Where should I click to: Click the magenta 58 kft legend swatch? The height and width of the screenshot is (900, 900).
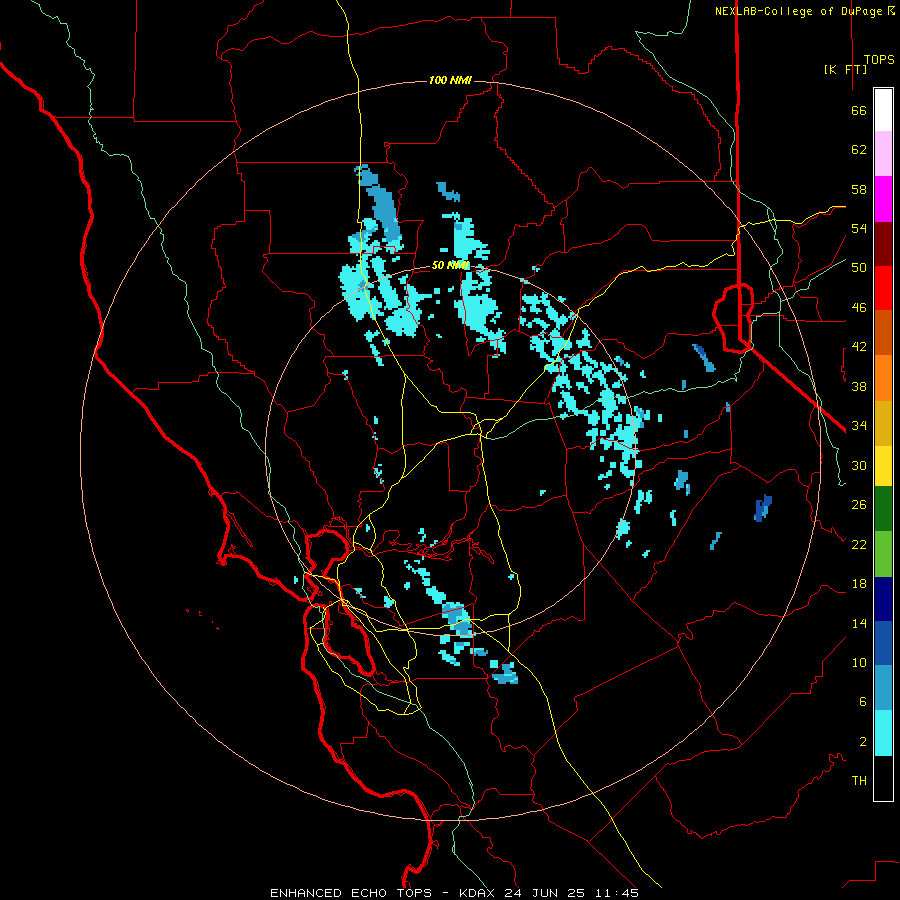[883, 199]
